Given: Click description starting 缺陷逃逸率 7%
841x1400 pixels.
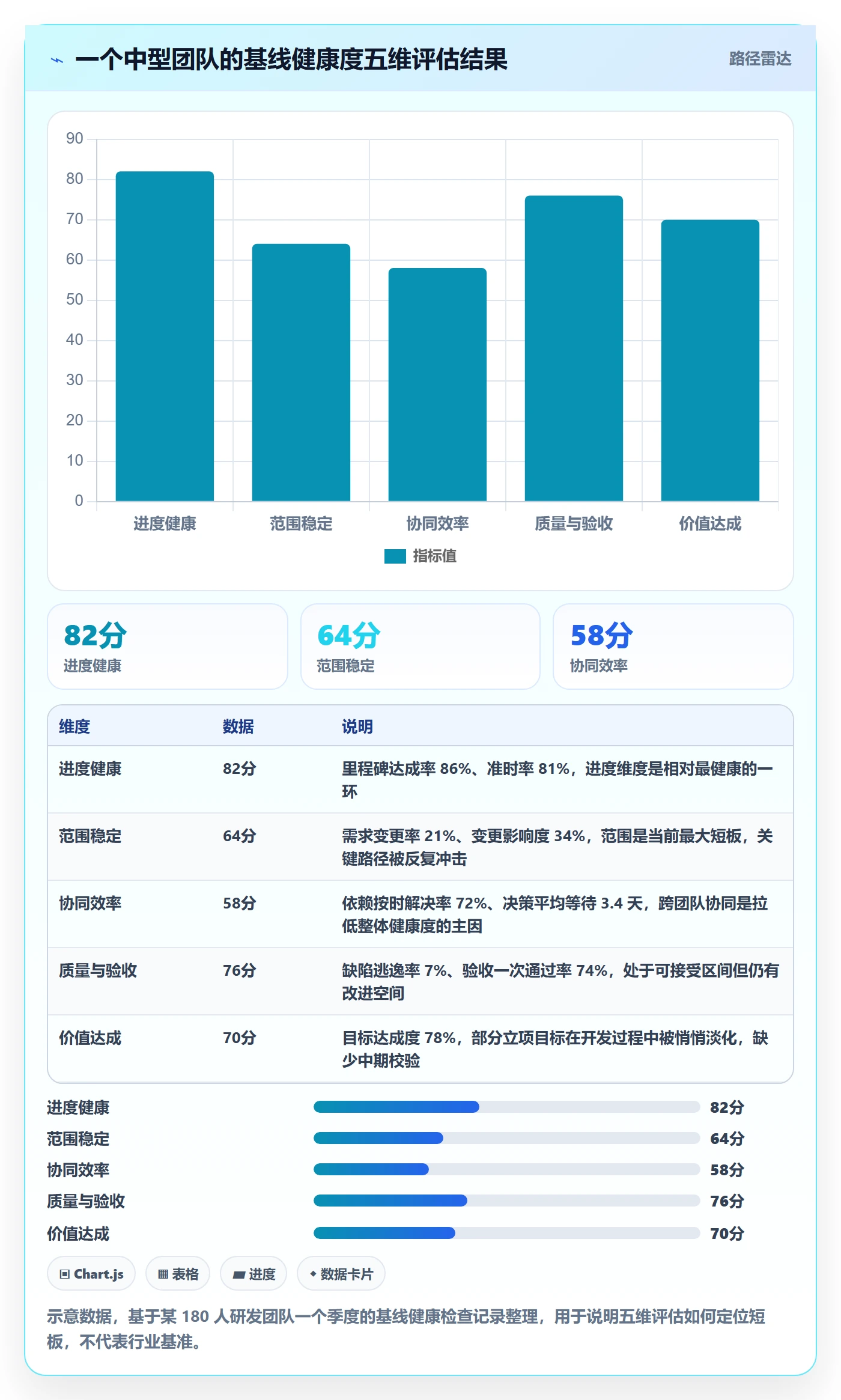Looking at the screenshot, I should point(560,982).
